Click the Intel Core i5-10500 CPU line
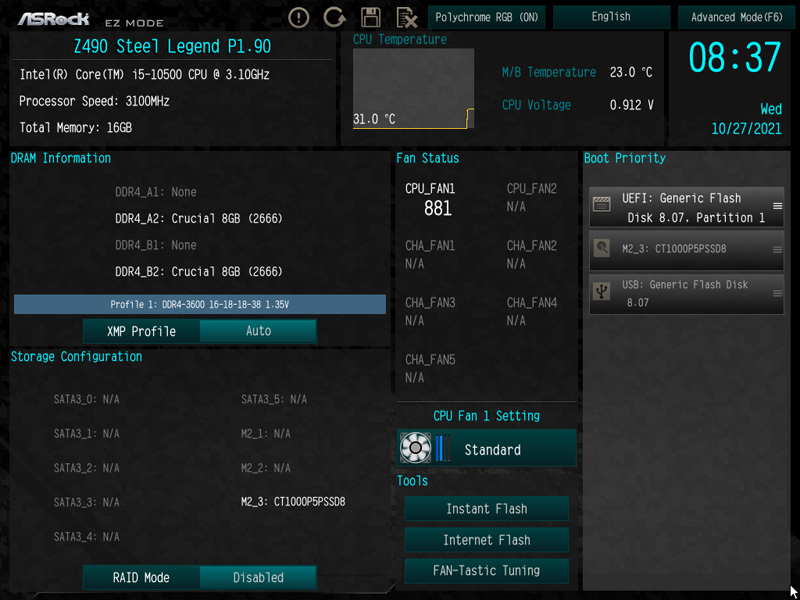 144,74
